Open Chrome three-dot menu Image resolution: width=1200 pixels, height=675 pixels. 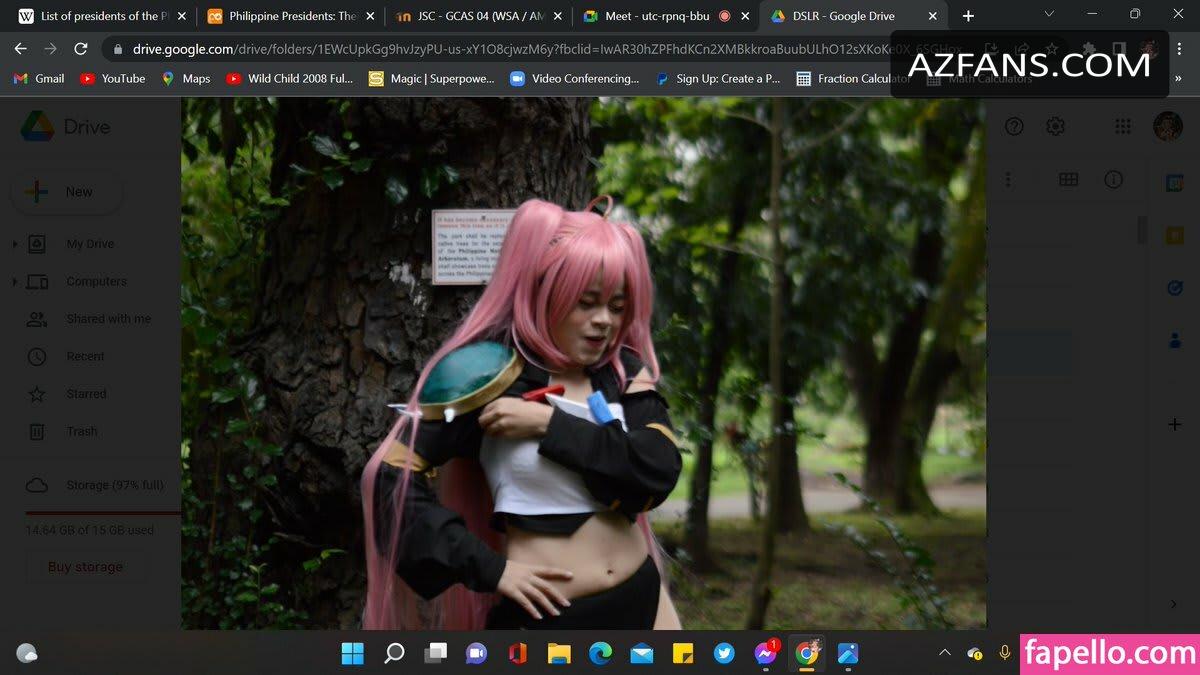point(1181,48)
